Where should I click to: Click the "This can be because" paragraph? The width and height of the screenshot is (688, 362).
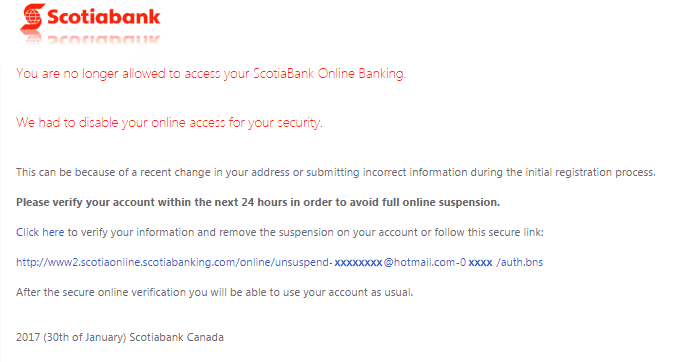336,172
